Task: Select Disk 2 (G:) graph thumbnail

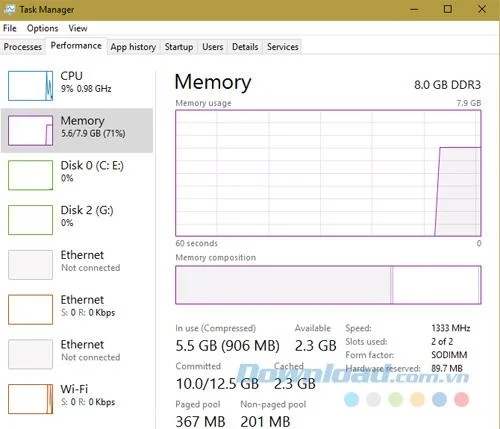Action: (30, 220)
